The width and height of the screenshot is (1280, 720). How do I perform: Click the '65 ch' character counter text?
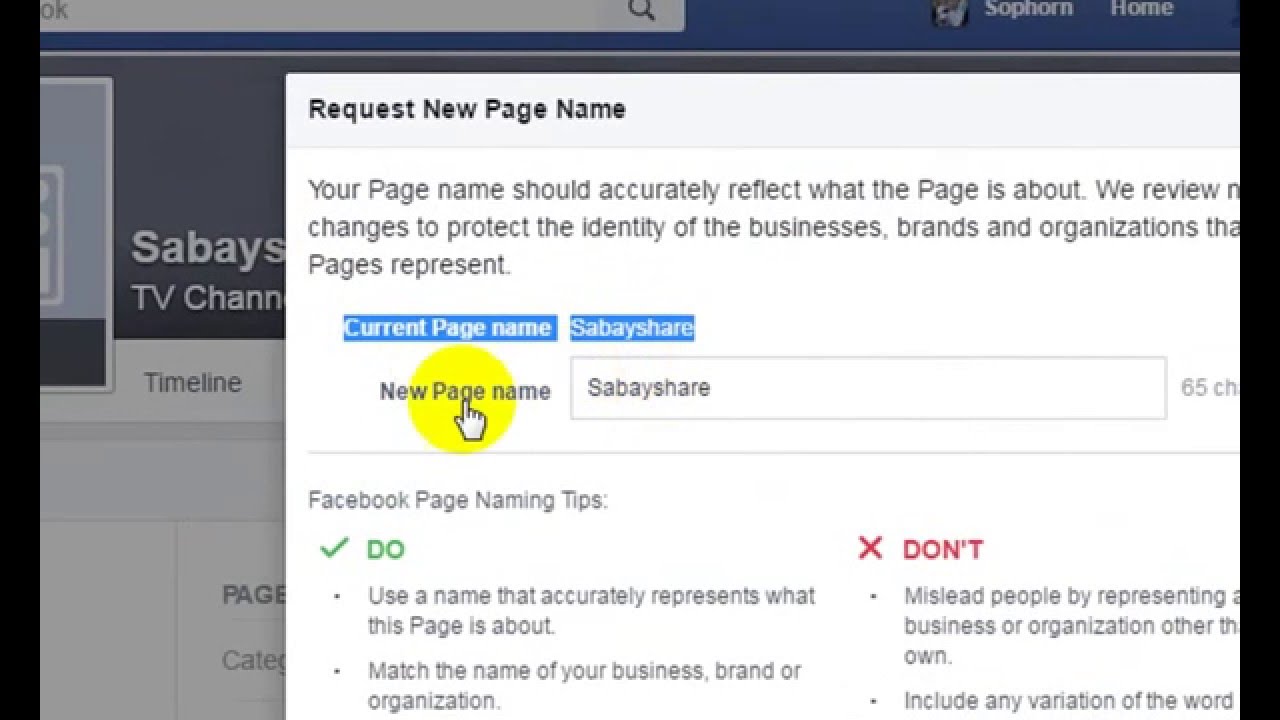click(x=1210, y=388)
